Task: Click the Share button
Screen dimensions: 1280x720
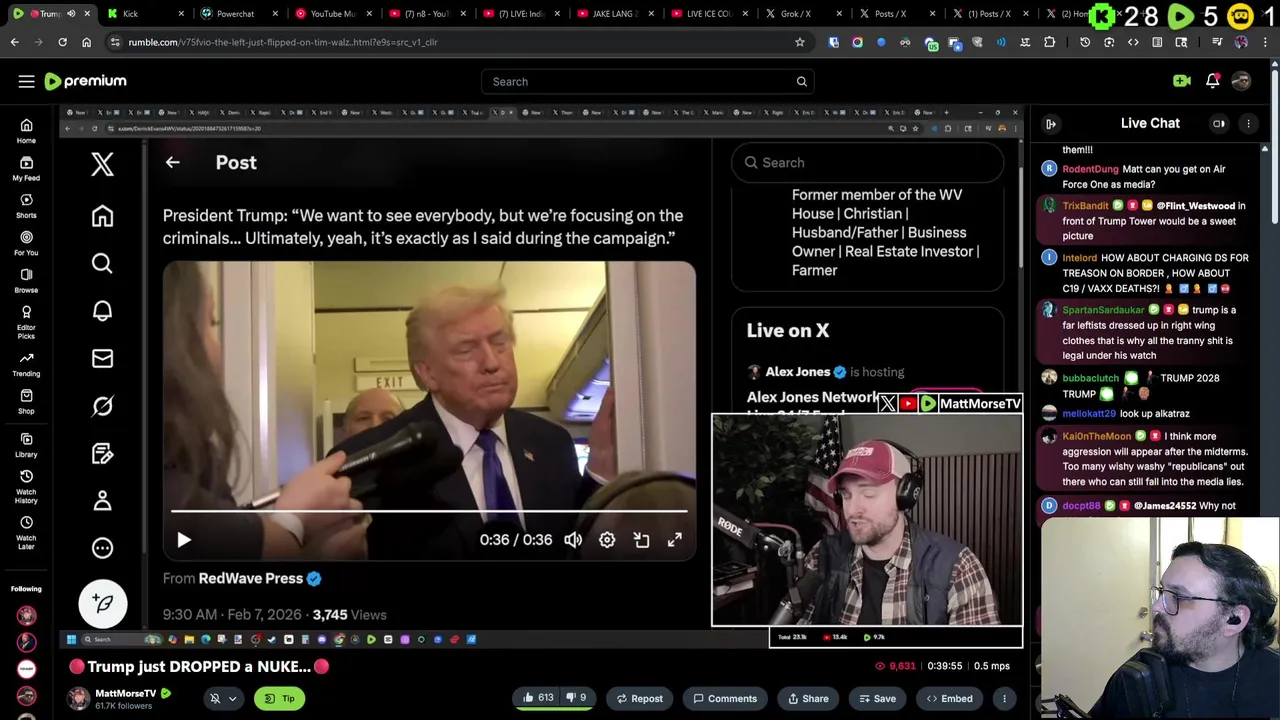Action: [x=808, y=699]
